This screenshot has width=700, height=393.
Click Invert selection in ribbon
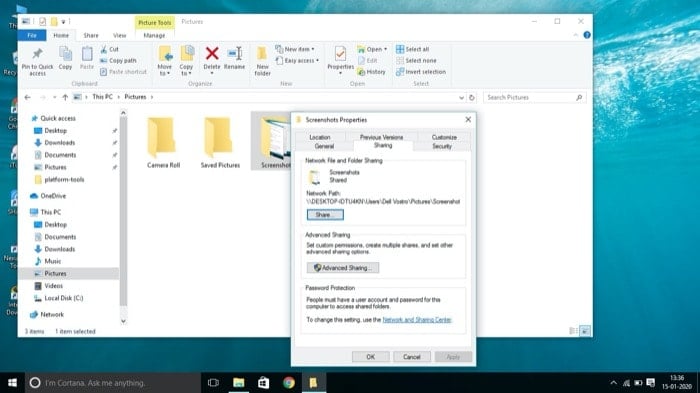421,71
